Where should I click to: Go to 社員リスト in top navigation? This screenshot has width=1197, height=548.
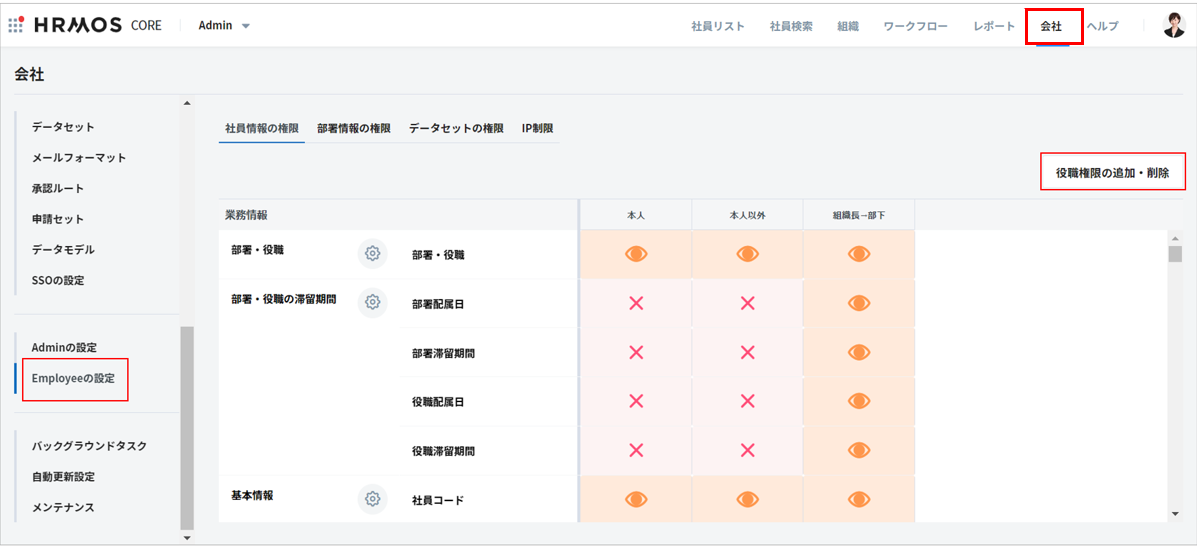pos(717,26)
